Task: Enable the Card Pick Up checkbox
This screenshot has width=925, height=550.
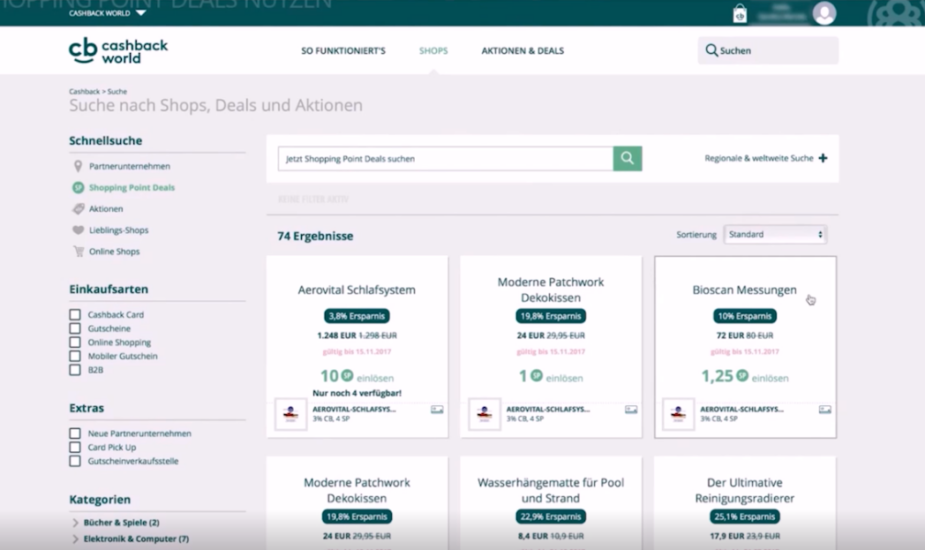Action: 75,447
